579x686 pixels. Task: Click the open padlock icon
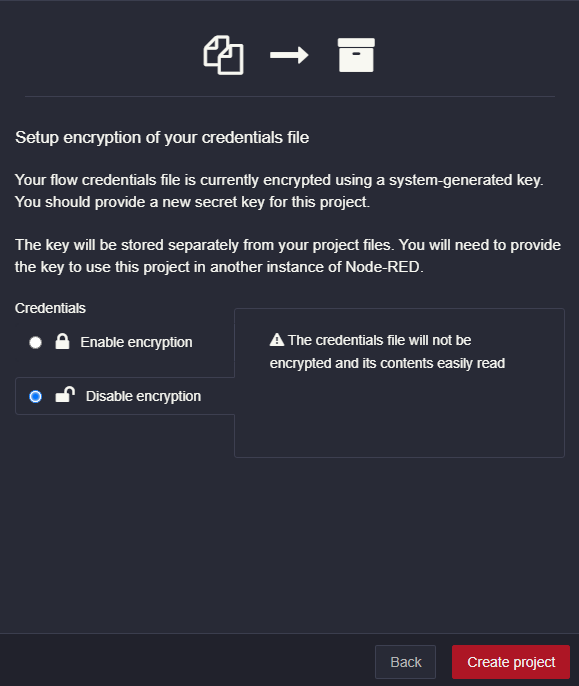tap(65, 395)
